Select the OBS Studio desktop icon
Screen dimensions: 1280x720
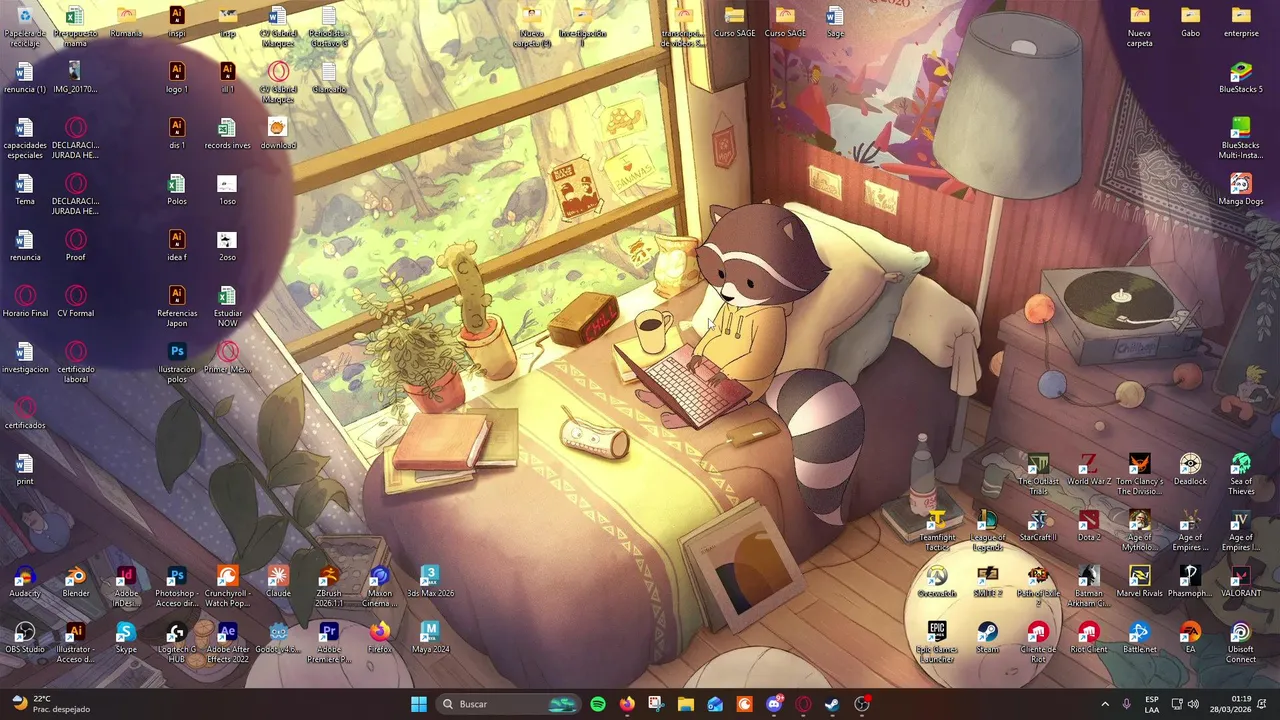click(25, 638)
